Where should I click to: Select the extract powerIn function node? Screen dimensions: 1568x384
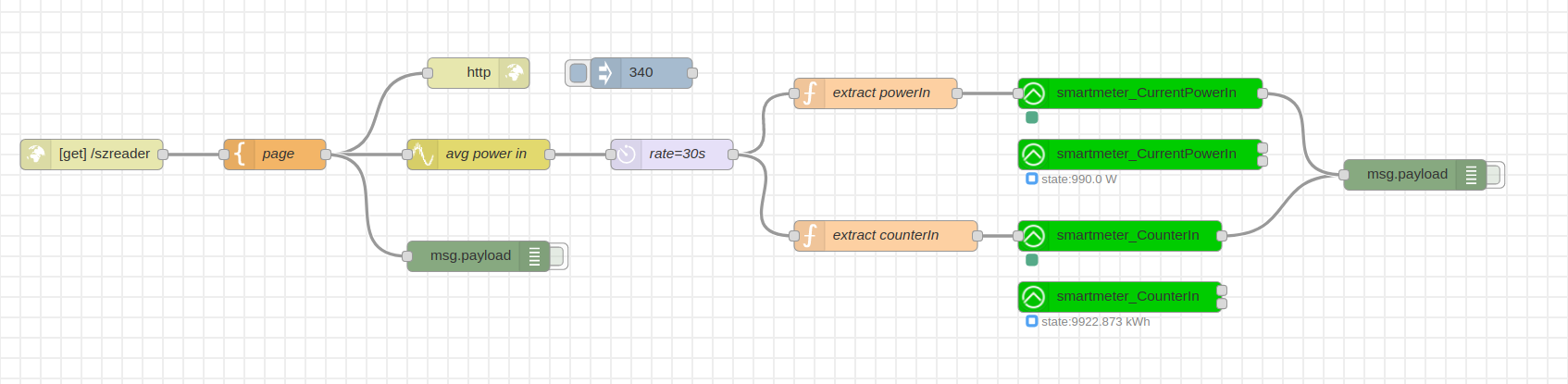tap(876, 93)
